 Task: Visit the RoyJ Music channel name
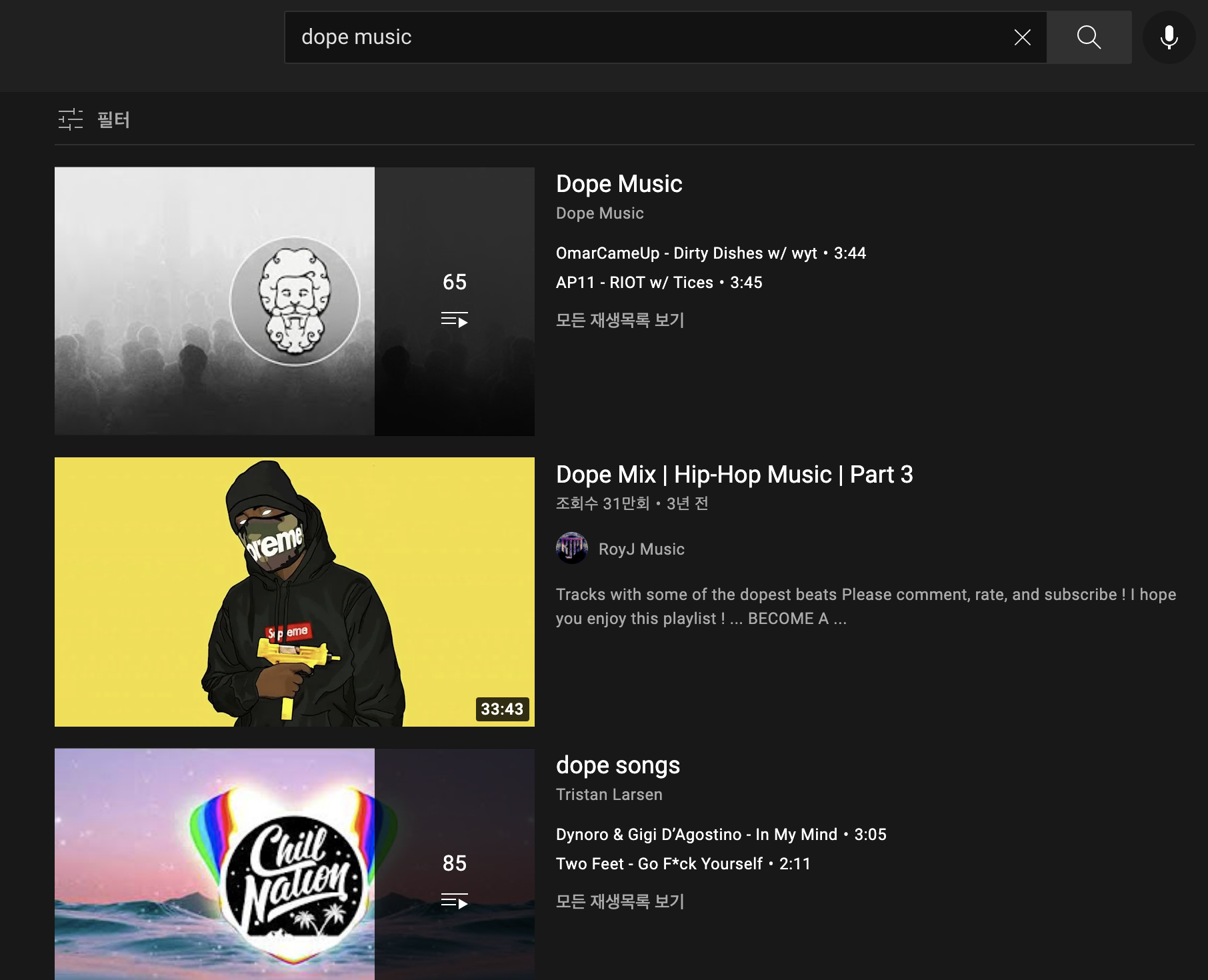(x=641, y=549)
